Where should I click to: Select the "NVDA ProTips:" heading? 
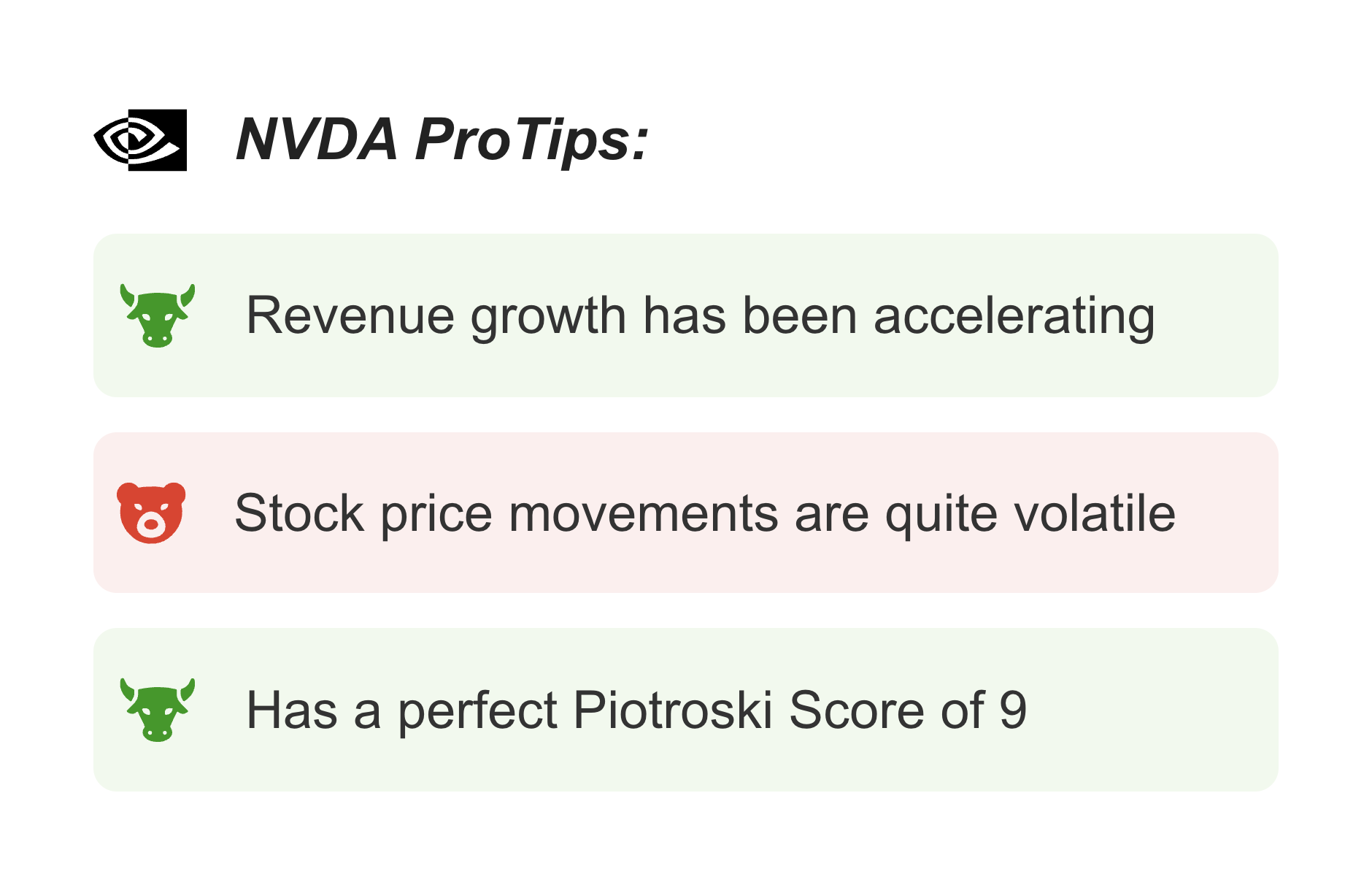pyautogui.click(x=442, y=139)
